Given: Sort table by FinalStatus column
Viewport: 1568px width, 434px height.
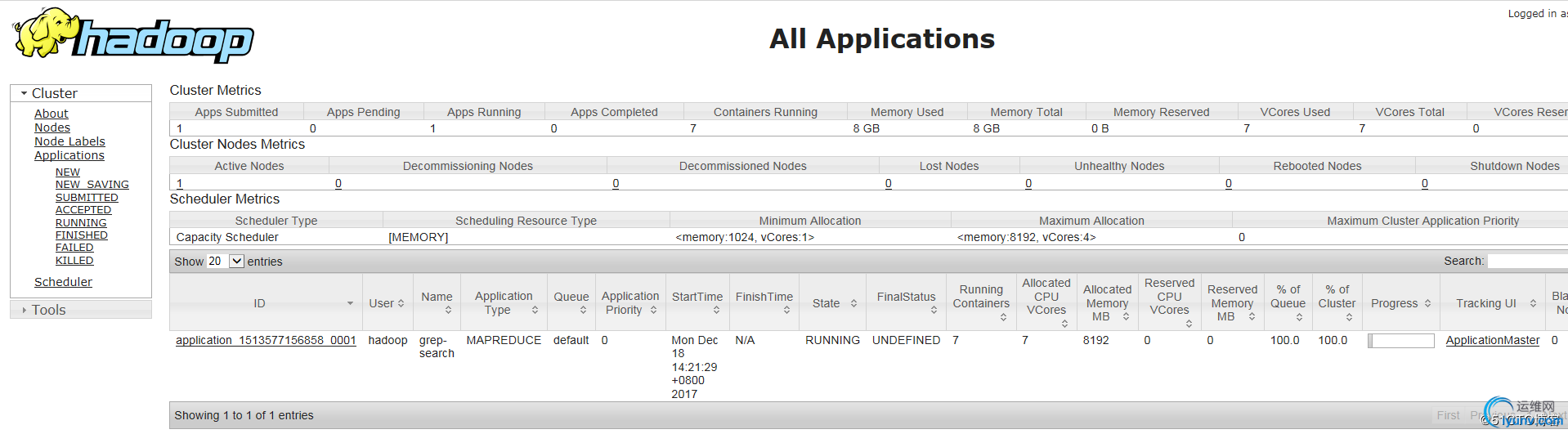Looking at the screenshot, I should tap(906, 303).
